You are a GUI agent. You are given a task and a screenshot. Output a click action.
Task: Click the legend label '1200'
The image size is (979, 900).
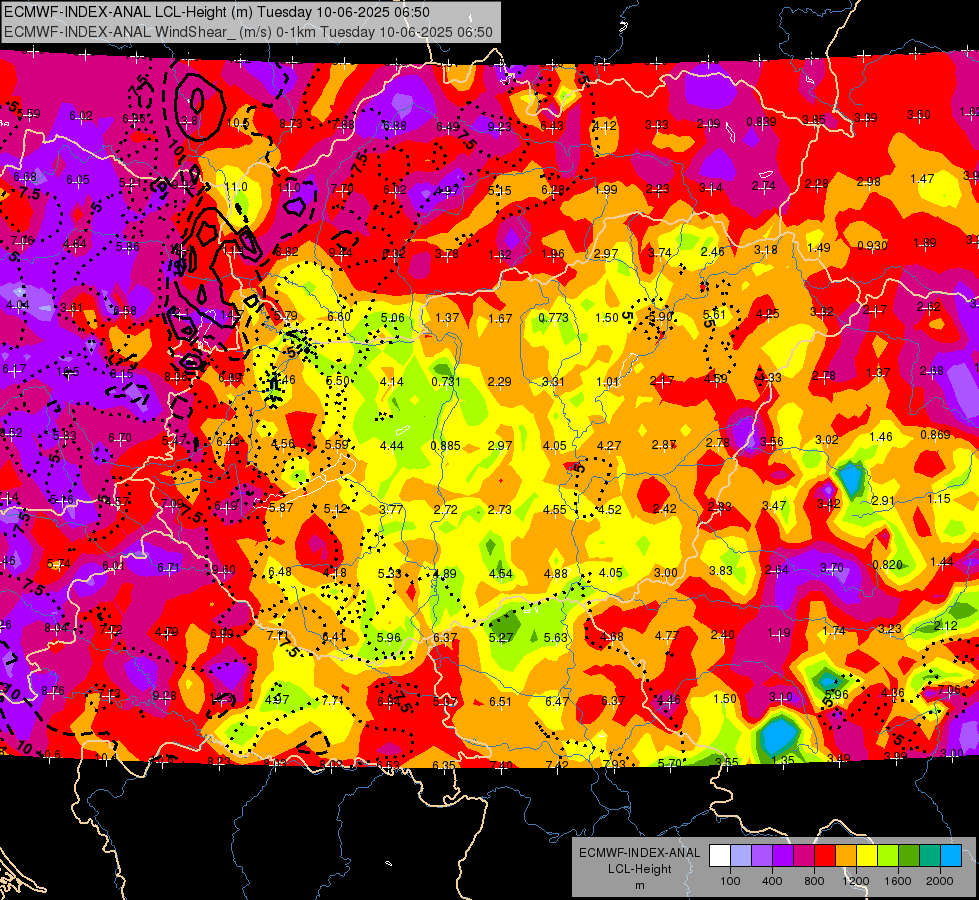click(856, 881)
